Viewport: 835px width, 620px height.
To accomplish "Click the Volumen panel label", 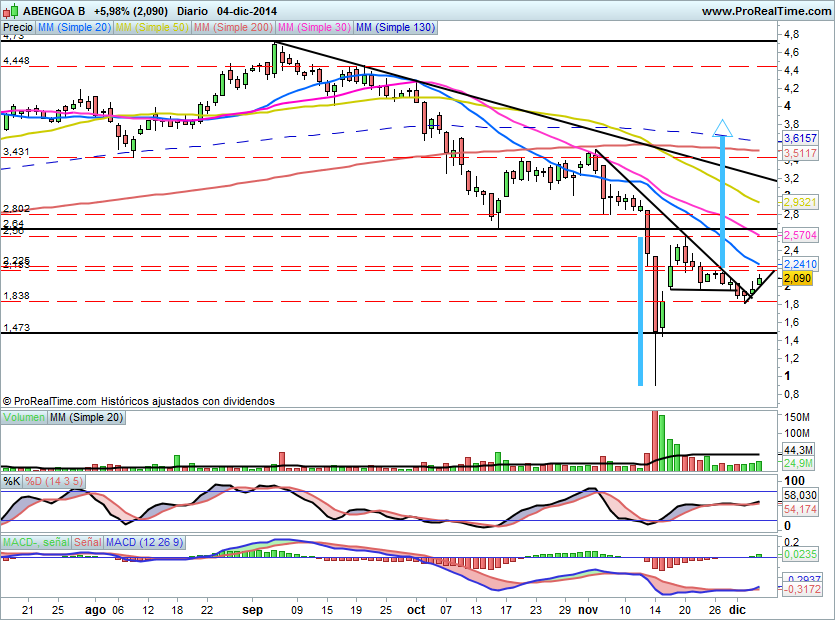I will pos(24,416).
